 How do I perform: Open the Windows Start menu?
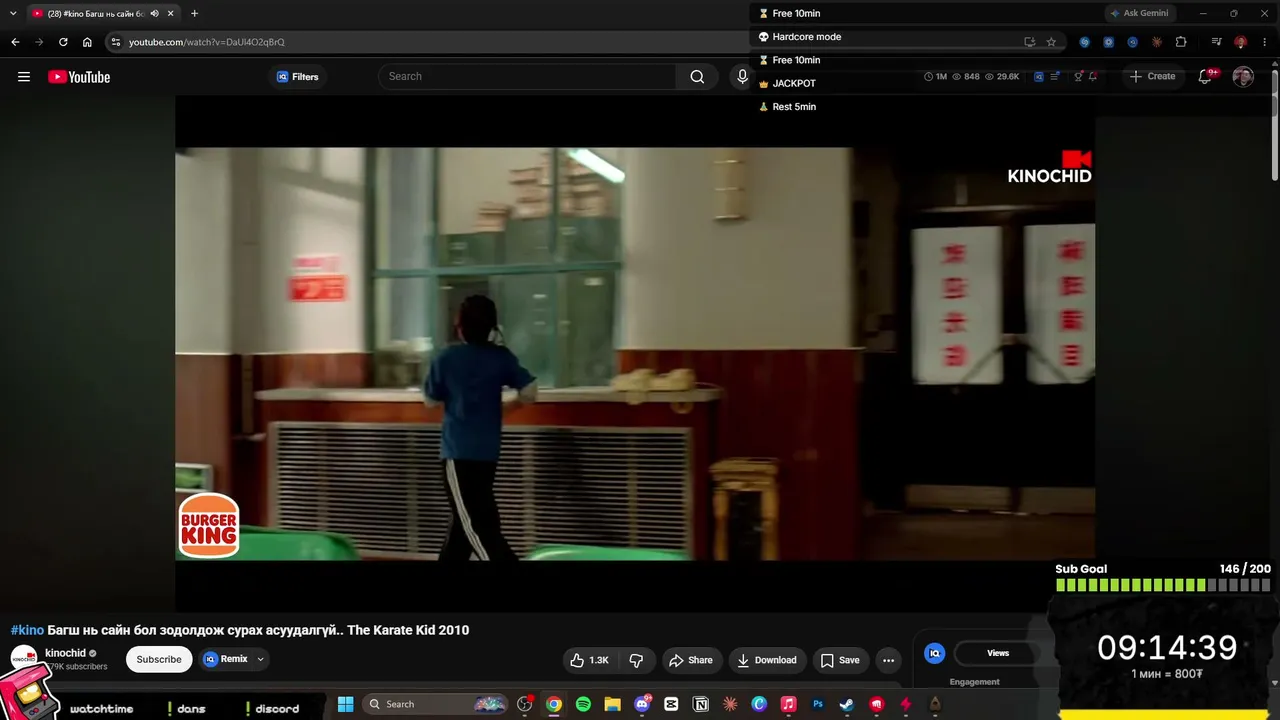[345, 704]
